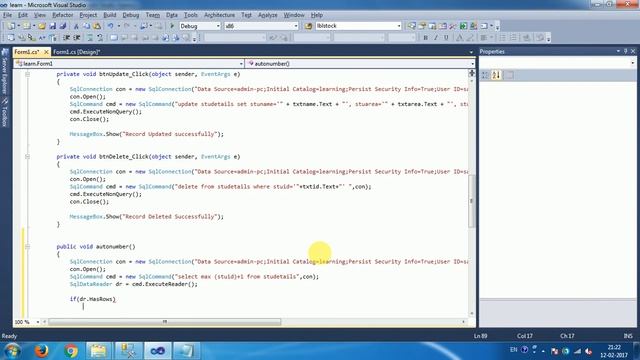The width and height of the screenshot is (640, 360).
Task: Launch Chrome from the taskbar
Action: [71, 351]
